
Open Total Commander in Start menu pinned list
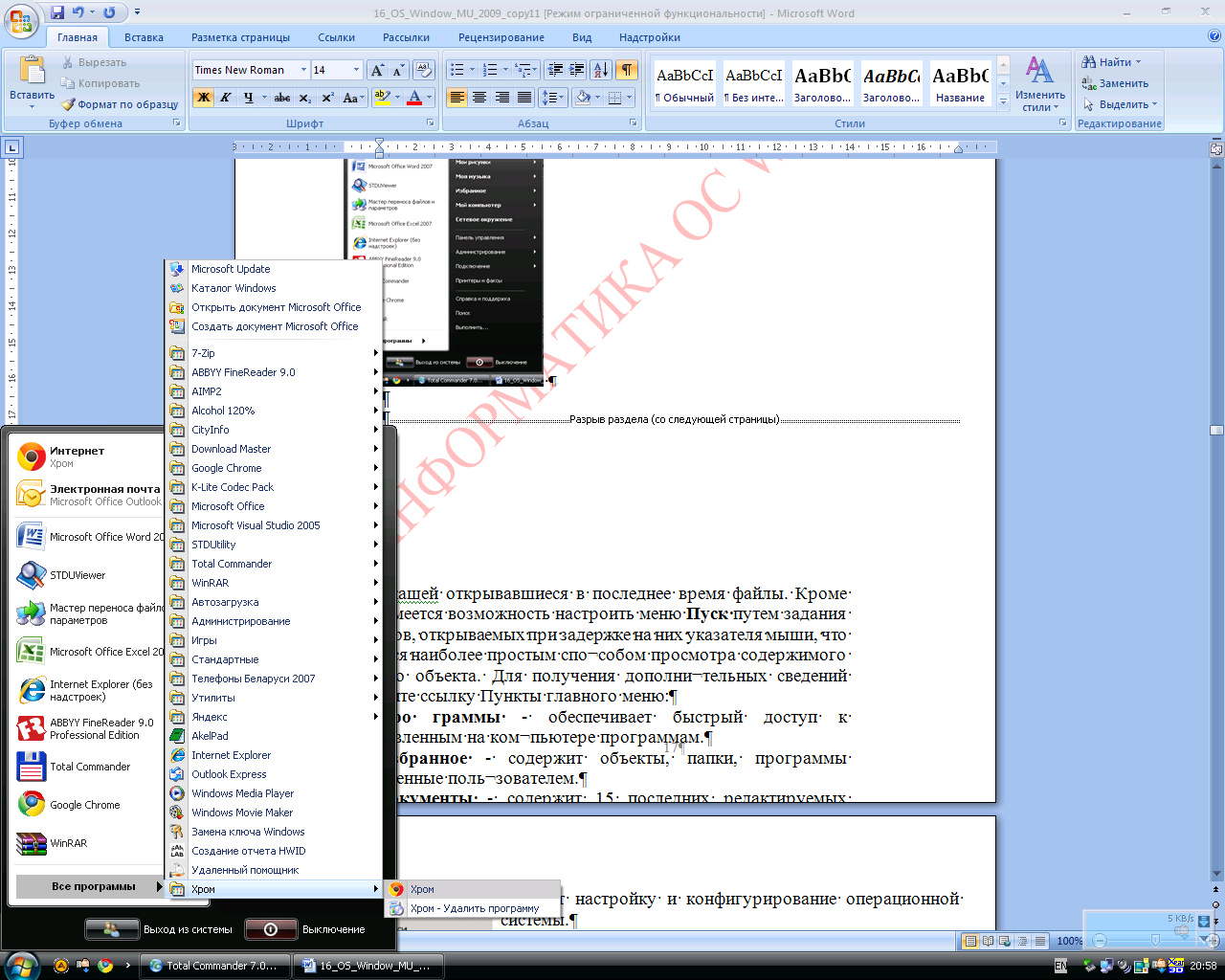[x=89, y=767]
